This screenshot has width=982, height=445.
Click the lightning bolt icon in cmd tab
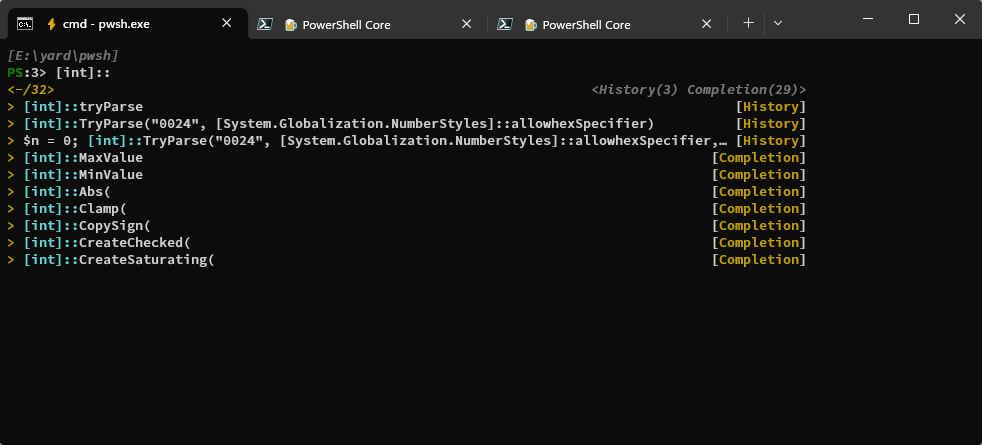point(51,24)
